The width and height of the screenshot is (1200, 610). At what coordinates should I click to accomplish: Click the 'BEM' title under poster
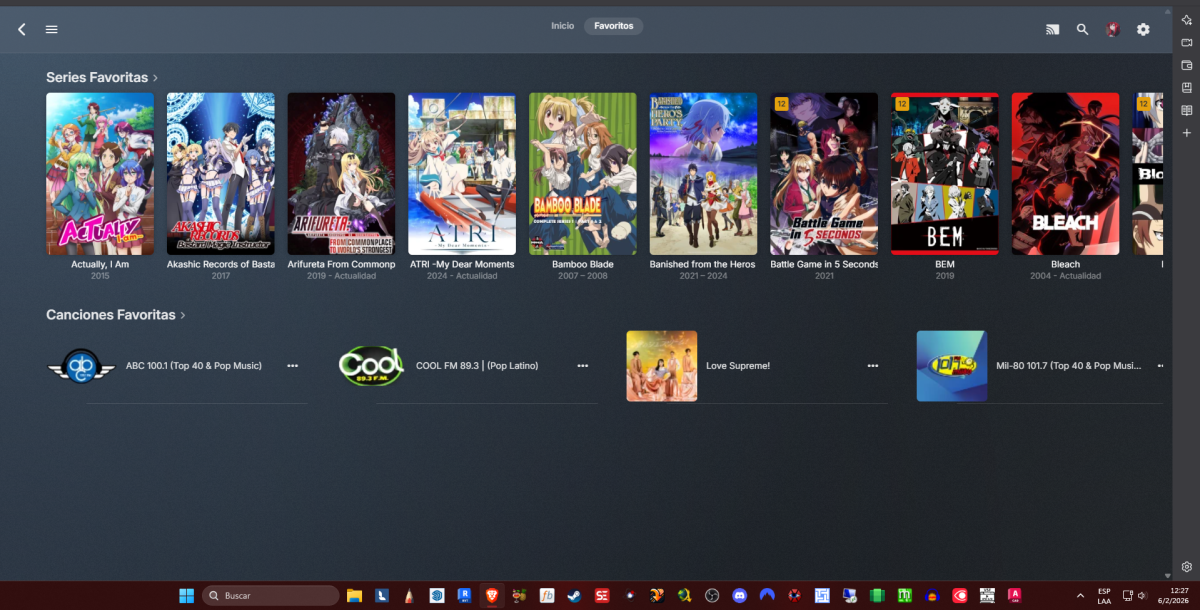coord(945,265)
